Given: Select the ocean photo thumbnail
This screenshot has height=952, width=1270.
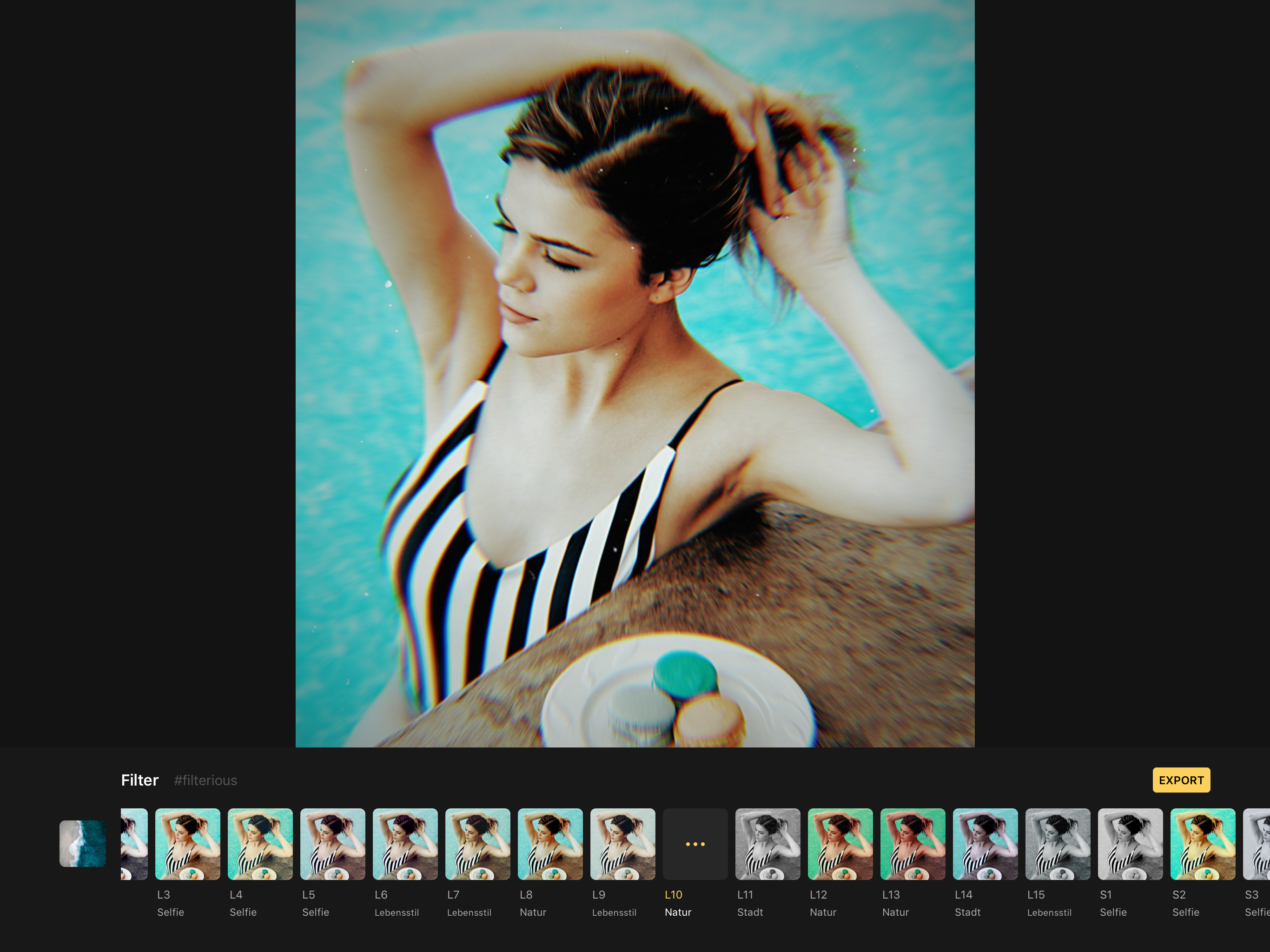Looking at the screenshot, I should pos(83,843).
